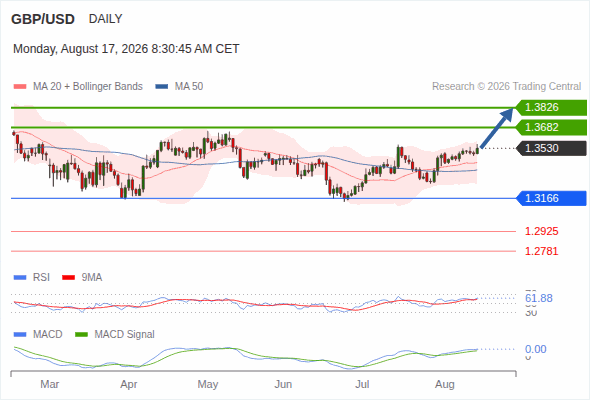Select the 1.3682 resistance price tag

(551, 127)
